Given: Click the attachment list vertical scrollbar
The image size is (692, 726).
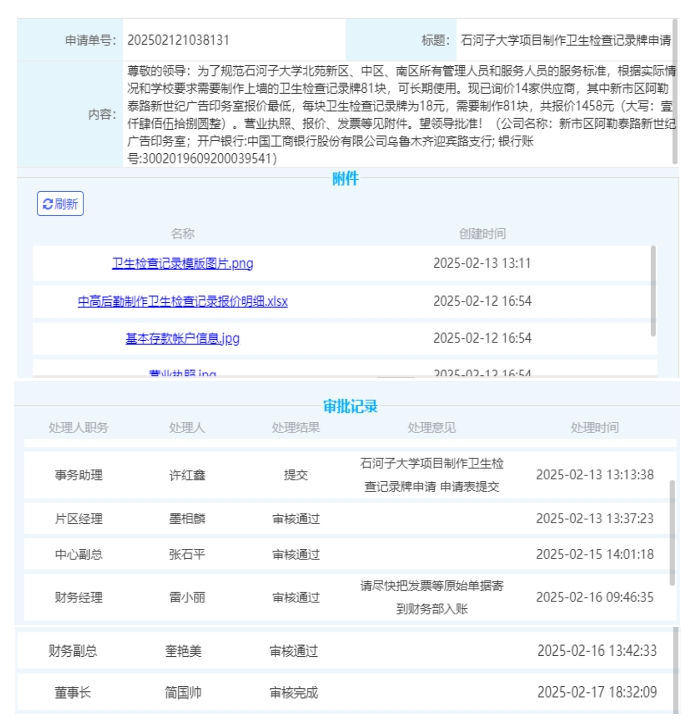Looking at the screenshot, I should click(654, 292).
